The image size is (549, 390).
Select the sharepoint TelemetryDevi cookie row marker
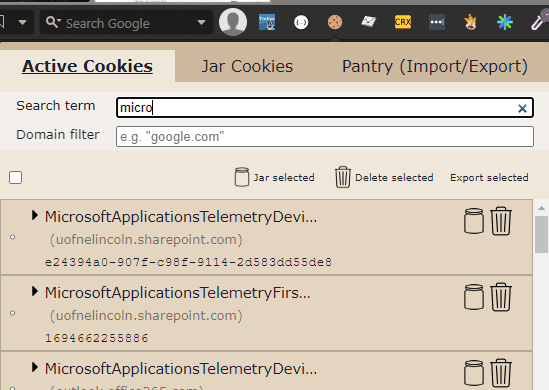(13, 237)
